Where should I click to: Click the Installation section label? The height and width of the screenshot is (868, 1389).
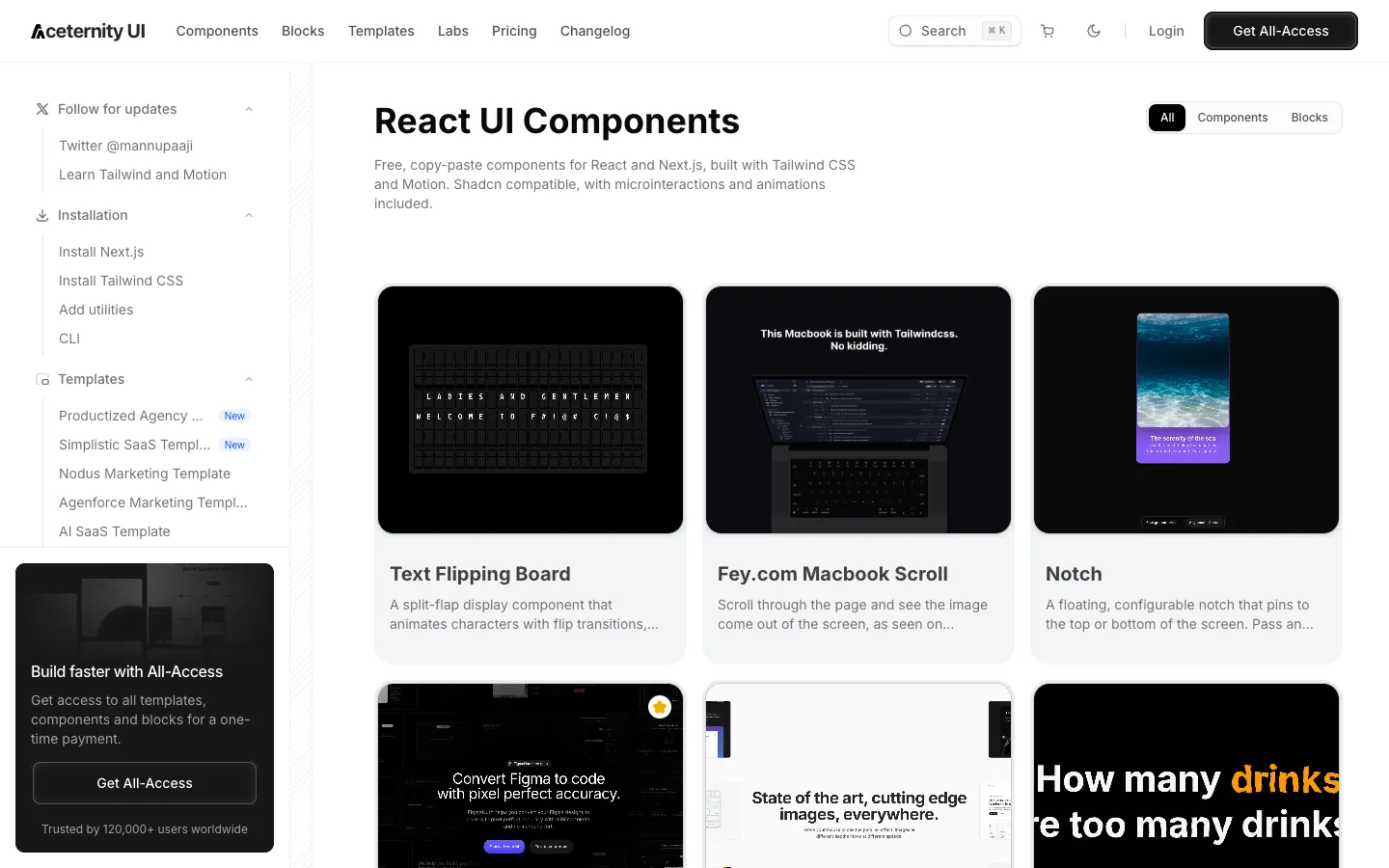[x=93, y=215]
